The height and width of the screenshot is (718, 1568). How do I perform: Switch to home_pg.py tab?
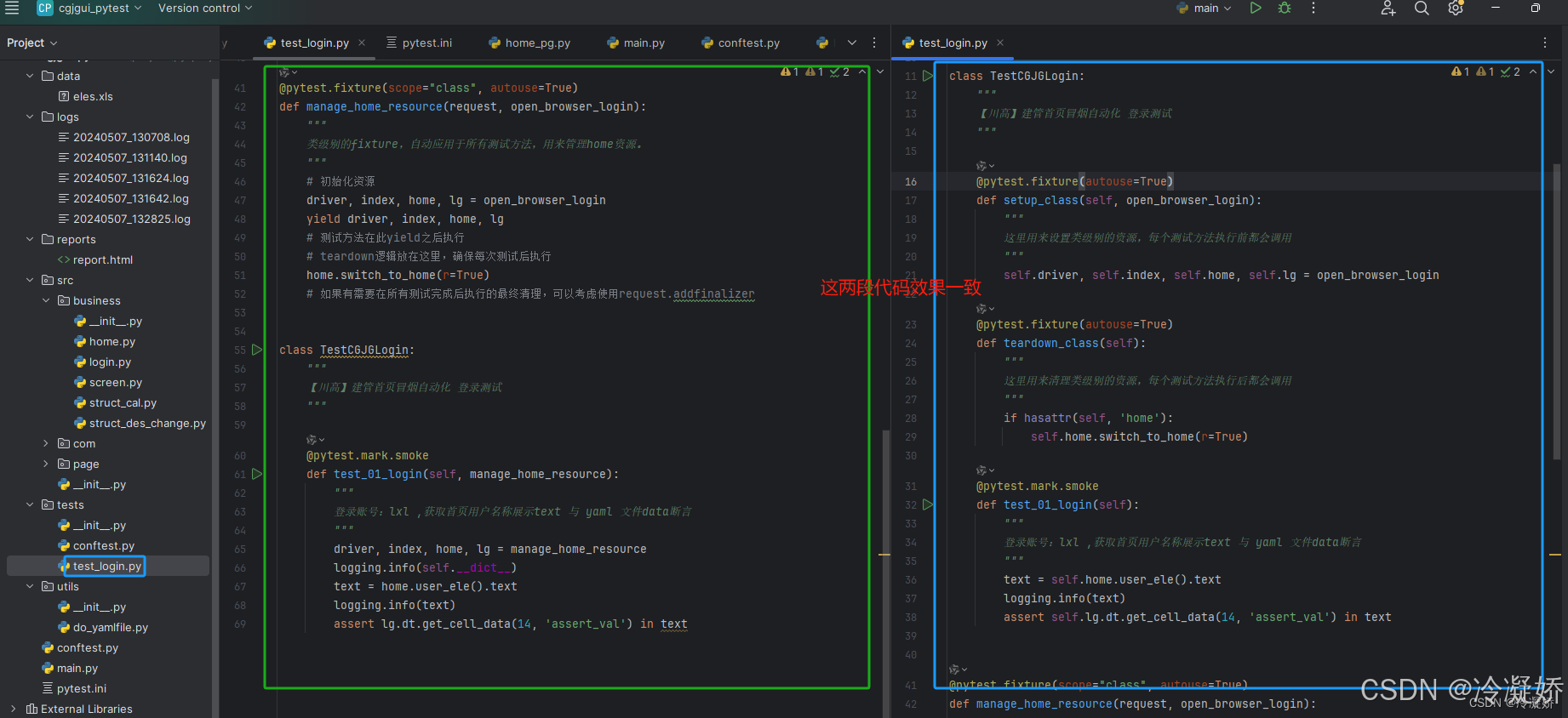coord(529,43)
